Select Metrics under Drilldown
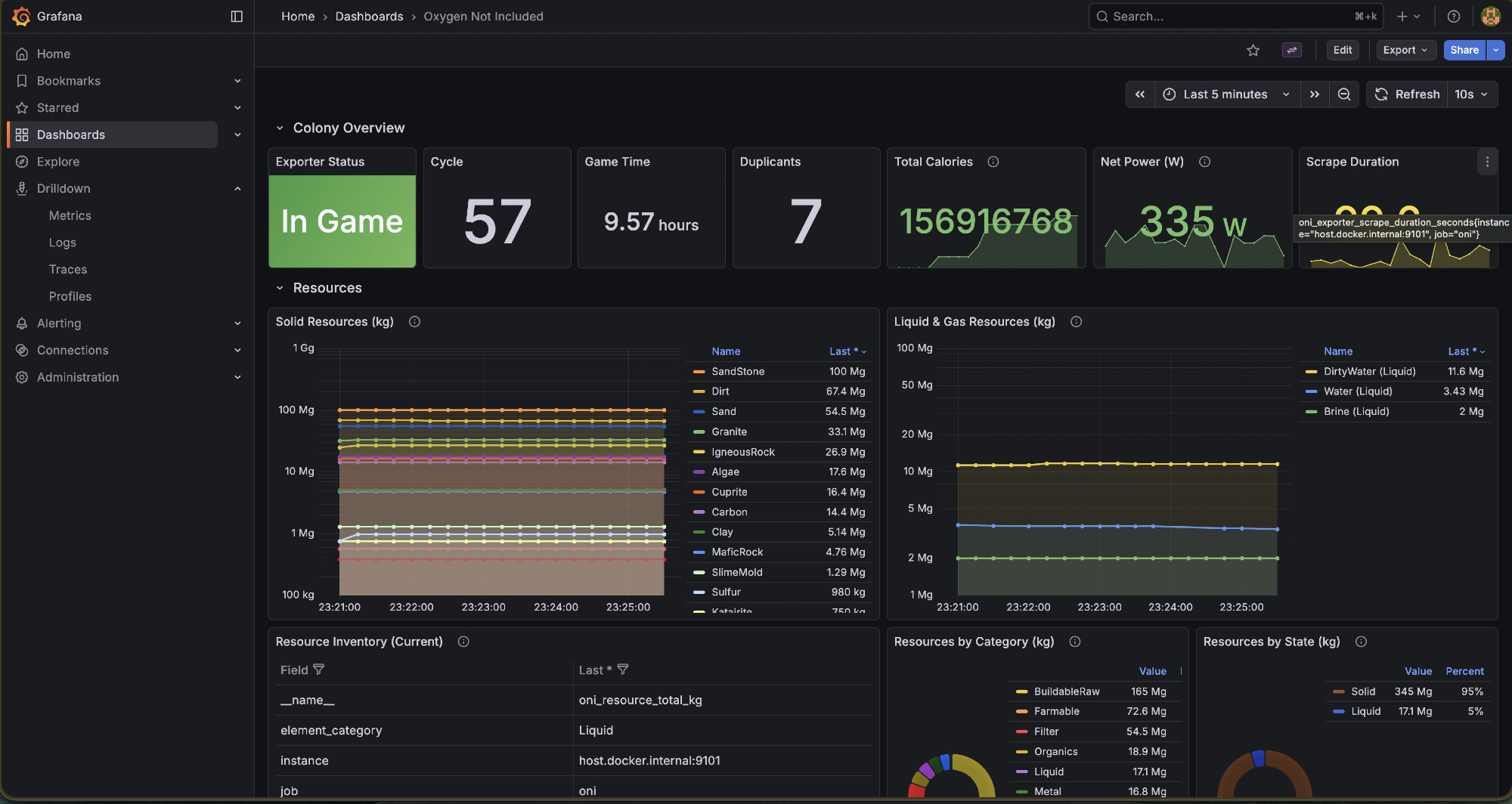 pyautogui.click(x=70, y=215)
